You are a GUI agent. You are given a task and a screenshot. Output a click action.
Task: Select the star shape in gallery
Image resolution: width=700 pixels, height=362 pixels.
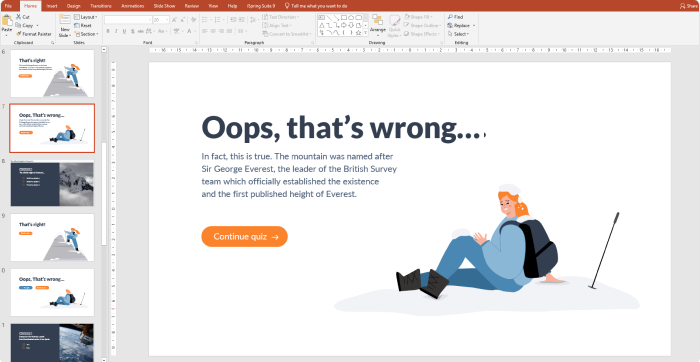click(358, 33)
